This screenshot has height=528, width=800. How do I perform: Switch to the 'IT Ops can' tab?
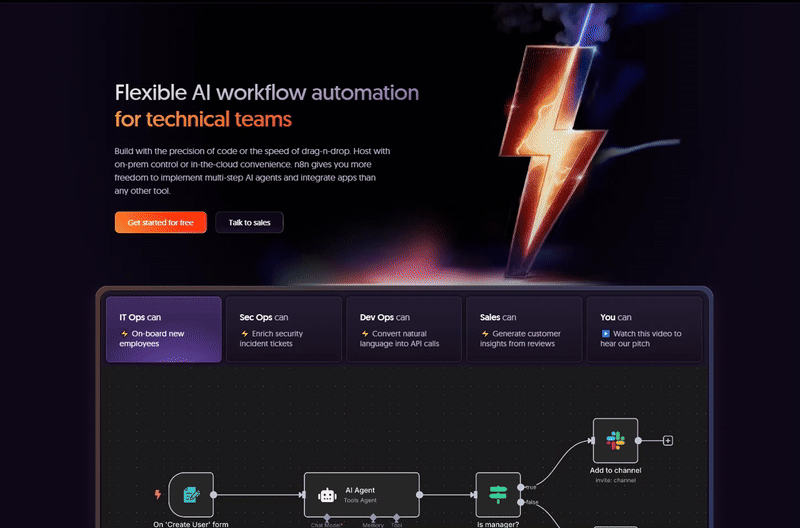pyautogui.click(x=163, y=329)
